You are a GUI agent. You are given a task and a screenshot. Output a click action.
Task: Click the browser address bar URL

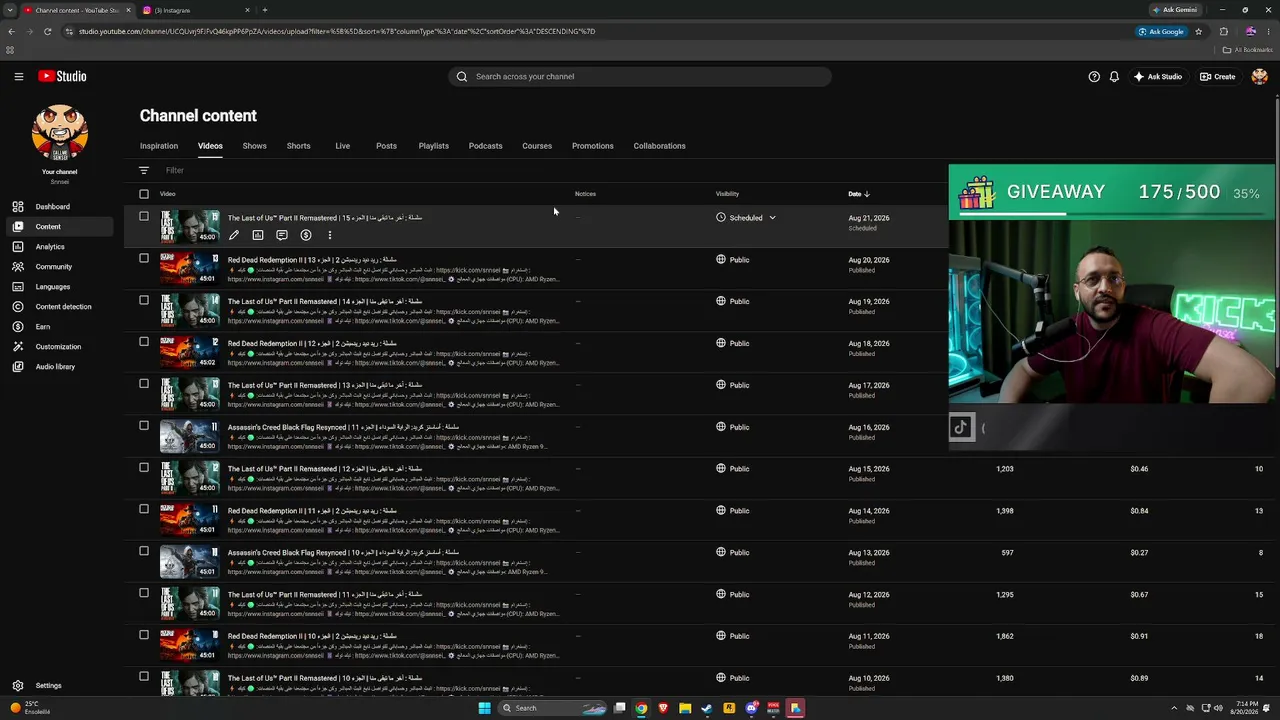click(337, 31)
